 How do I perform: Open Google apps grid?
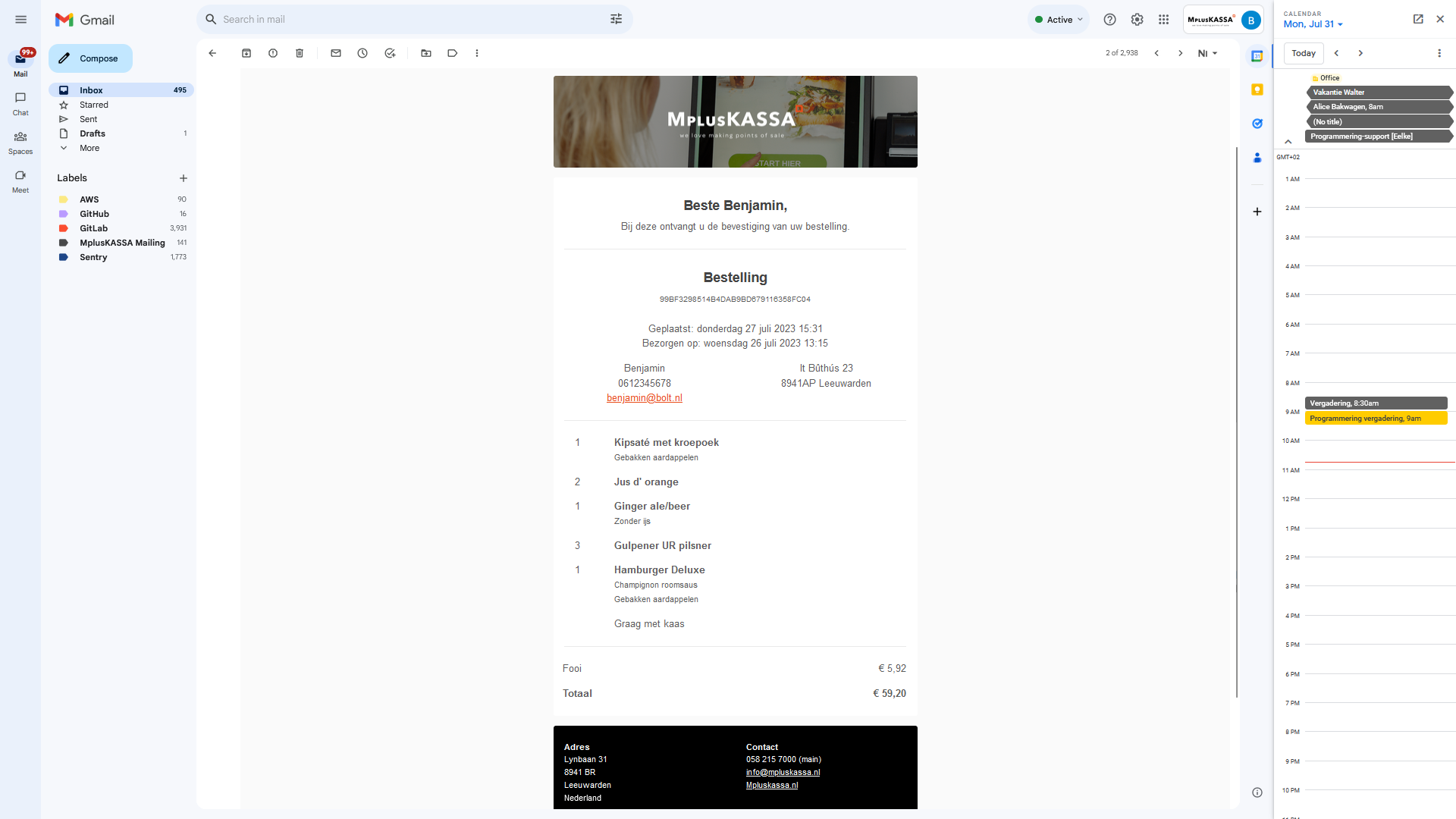[x=1164, y=20]
